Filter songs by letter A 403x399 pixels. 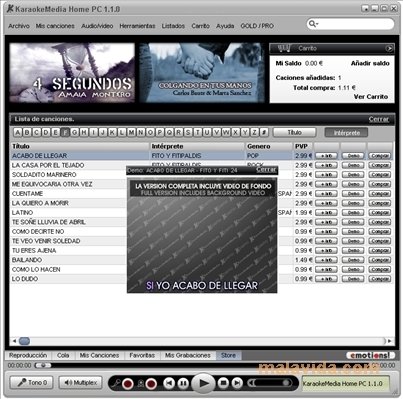[x=18, y=132]
